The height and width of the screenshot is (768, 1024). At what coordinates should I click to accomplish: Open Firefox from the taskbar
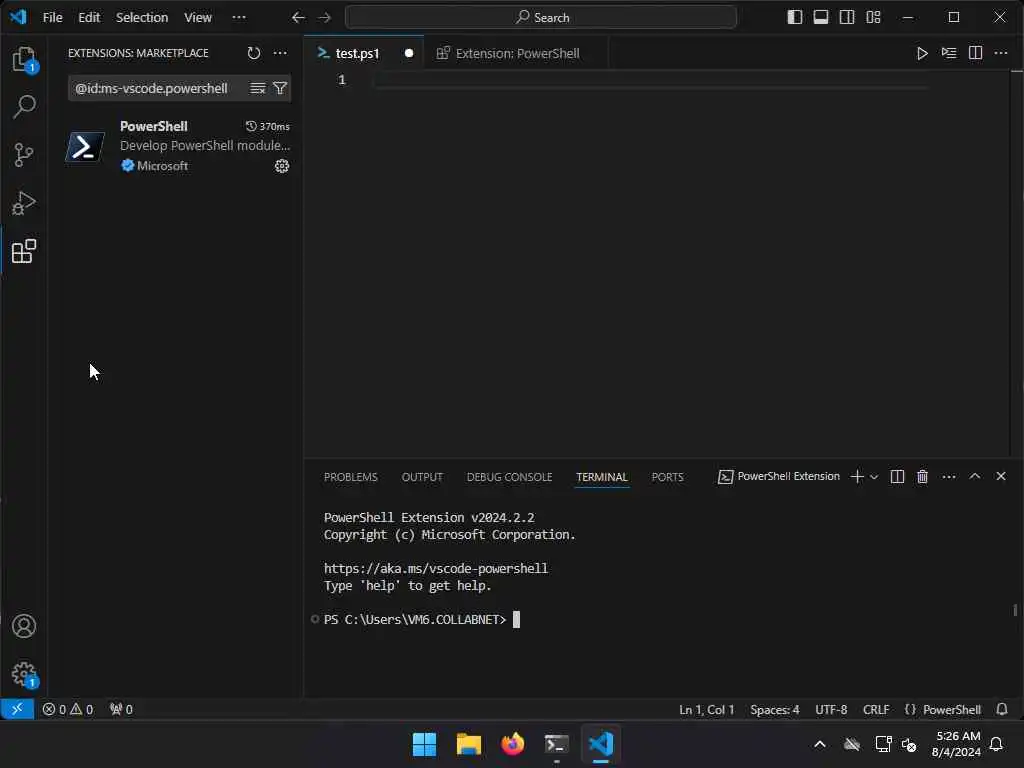[x=513, y=744]
